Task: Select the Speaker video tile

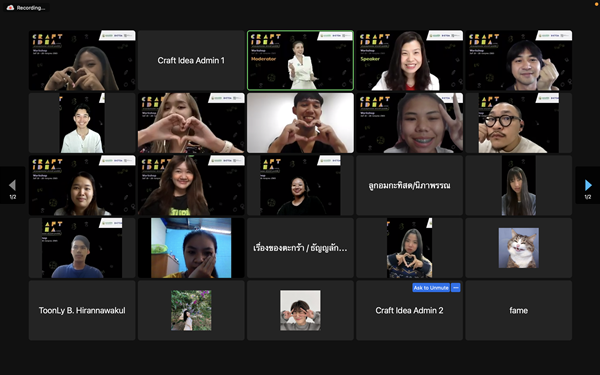Action: [409, 60]
